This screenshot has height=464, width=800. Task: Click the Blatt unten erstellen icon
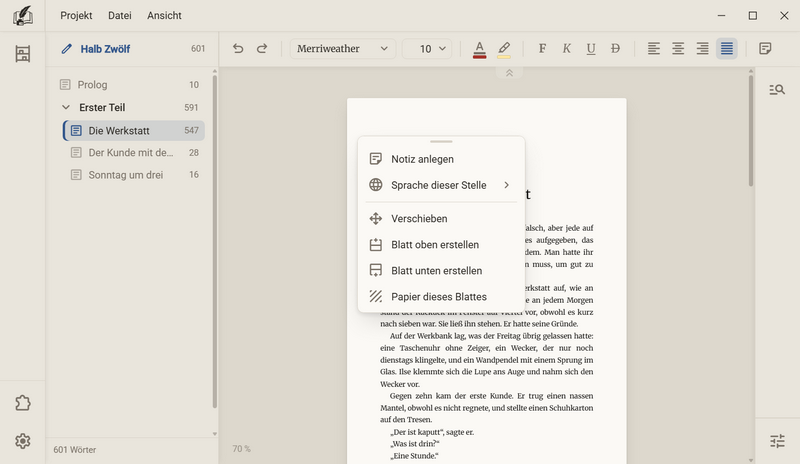tap(376, 271)
